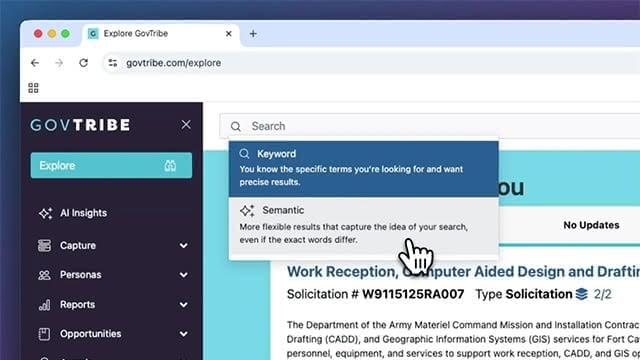Click the browser forward arrow
This screenshot has height=360, width=640.
[59, 63]
